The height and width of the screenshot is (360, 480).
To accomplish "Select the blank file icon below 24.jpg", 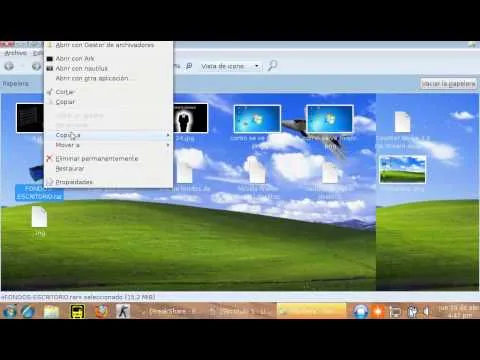I will tap(185, 172).
